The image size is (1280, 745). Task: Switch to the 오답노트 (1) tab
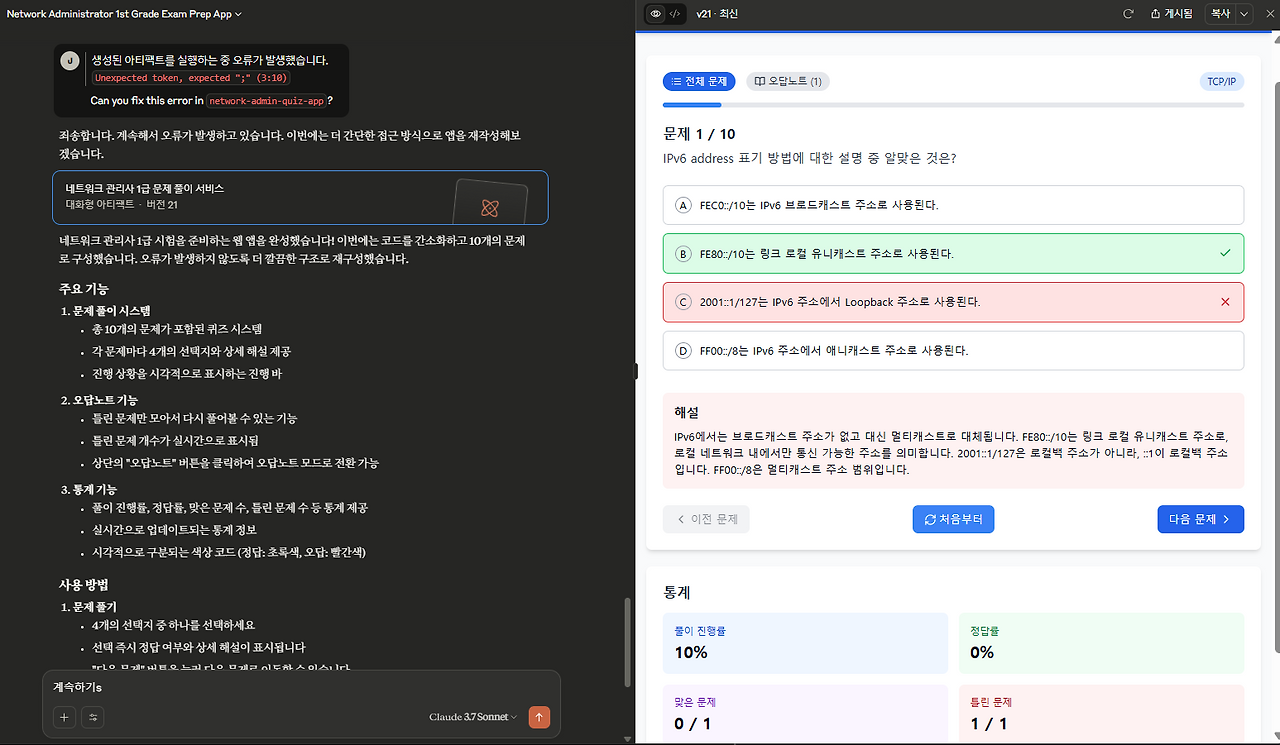788,81
